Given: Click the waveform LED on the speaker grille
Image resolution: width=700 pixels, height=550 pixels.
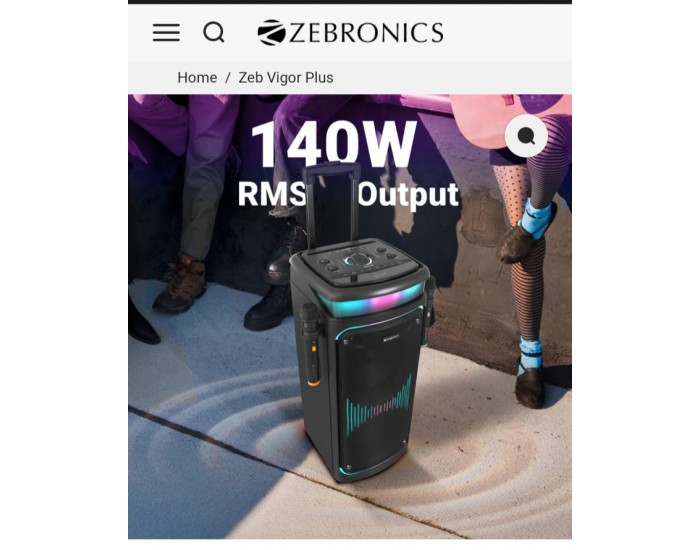Looking at the screenshot, I should coord(379,404).
